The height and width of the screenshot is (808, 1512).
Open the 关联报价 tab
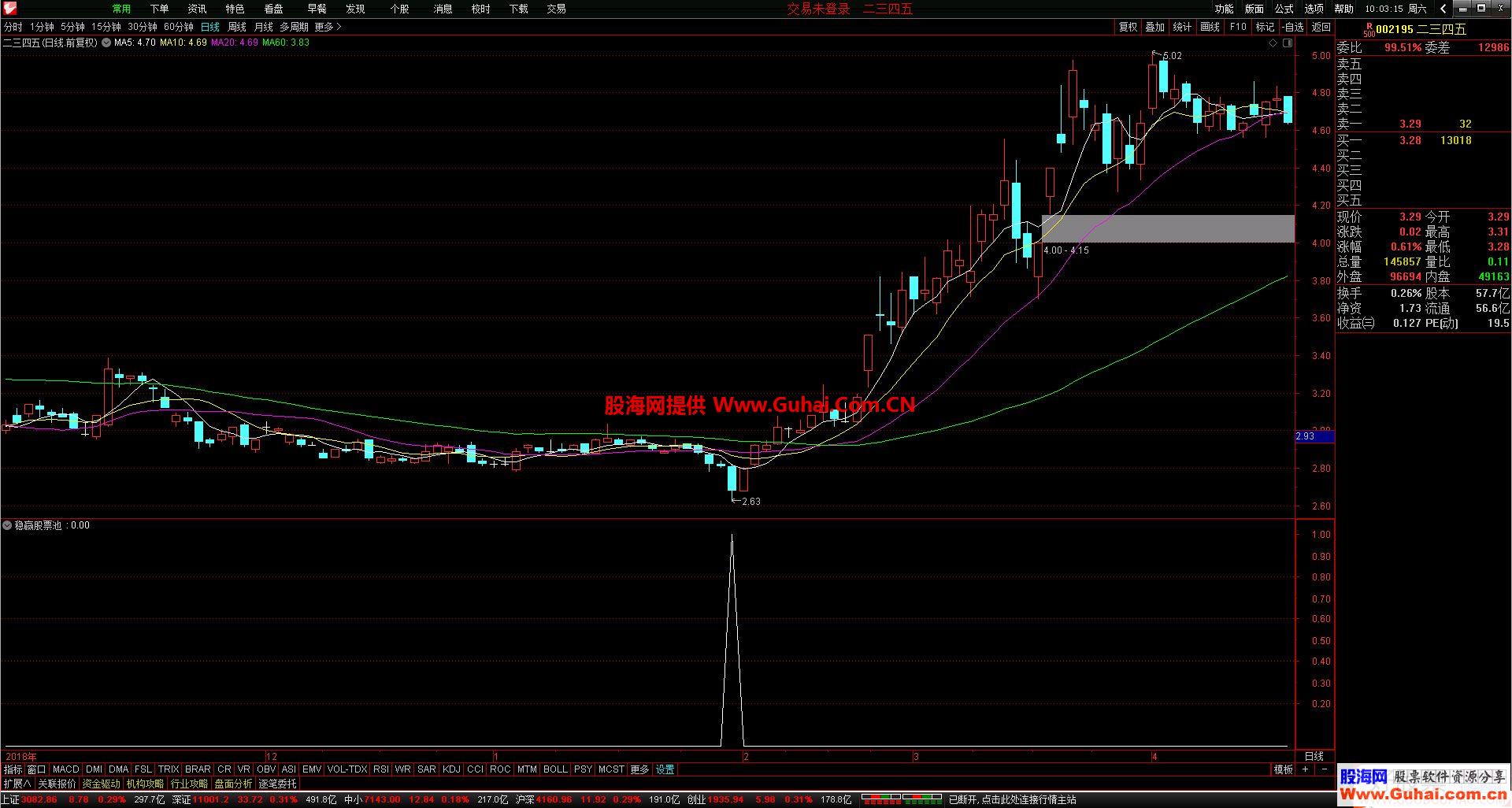pyautogui.click(x=57, y=784)
